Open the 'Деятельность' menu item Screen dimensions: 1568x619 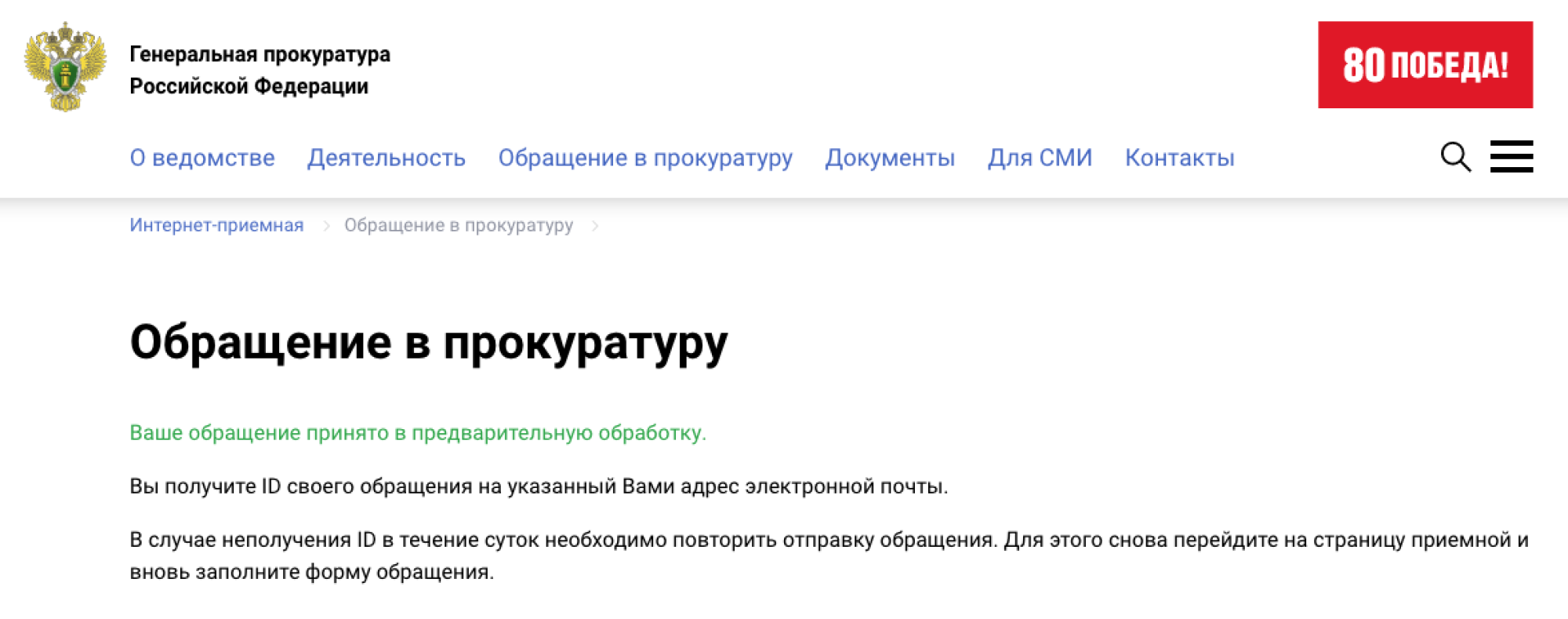tap(387, 158)
